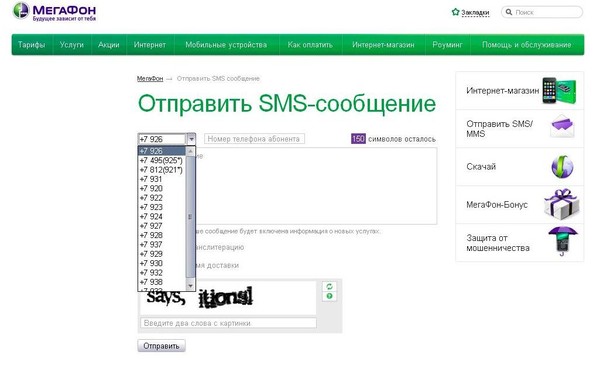Click the 150 characters remaining counter
Viewport: 600px width, 386px height.
tap(358, 138)
